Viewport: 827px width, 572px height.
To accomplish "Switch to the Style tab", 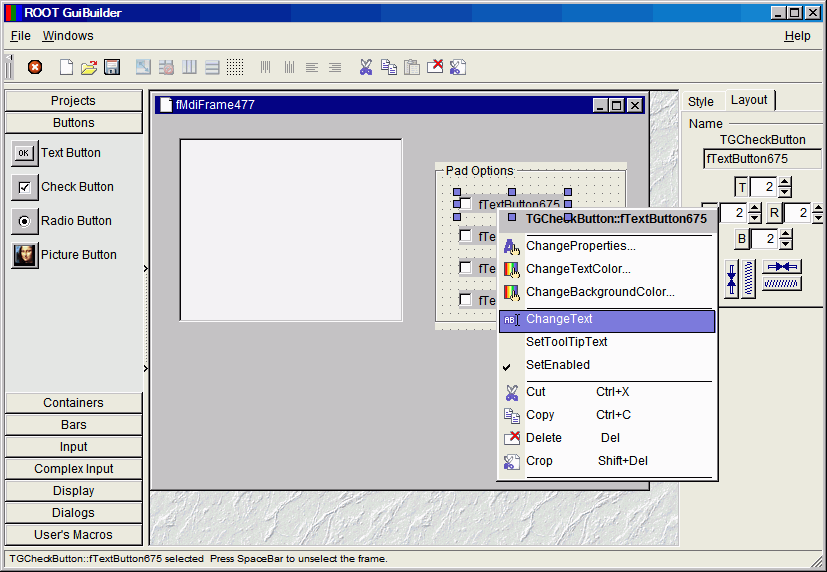I will coord(701,101).
